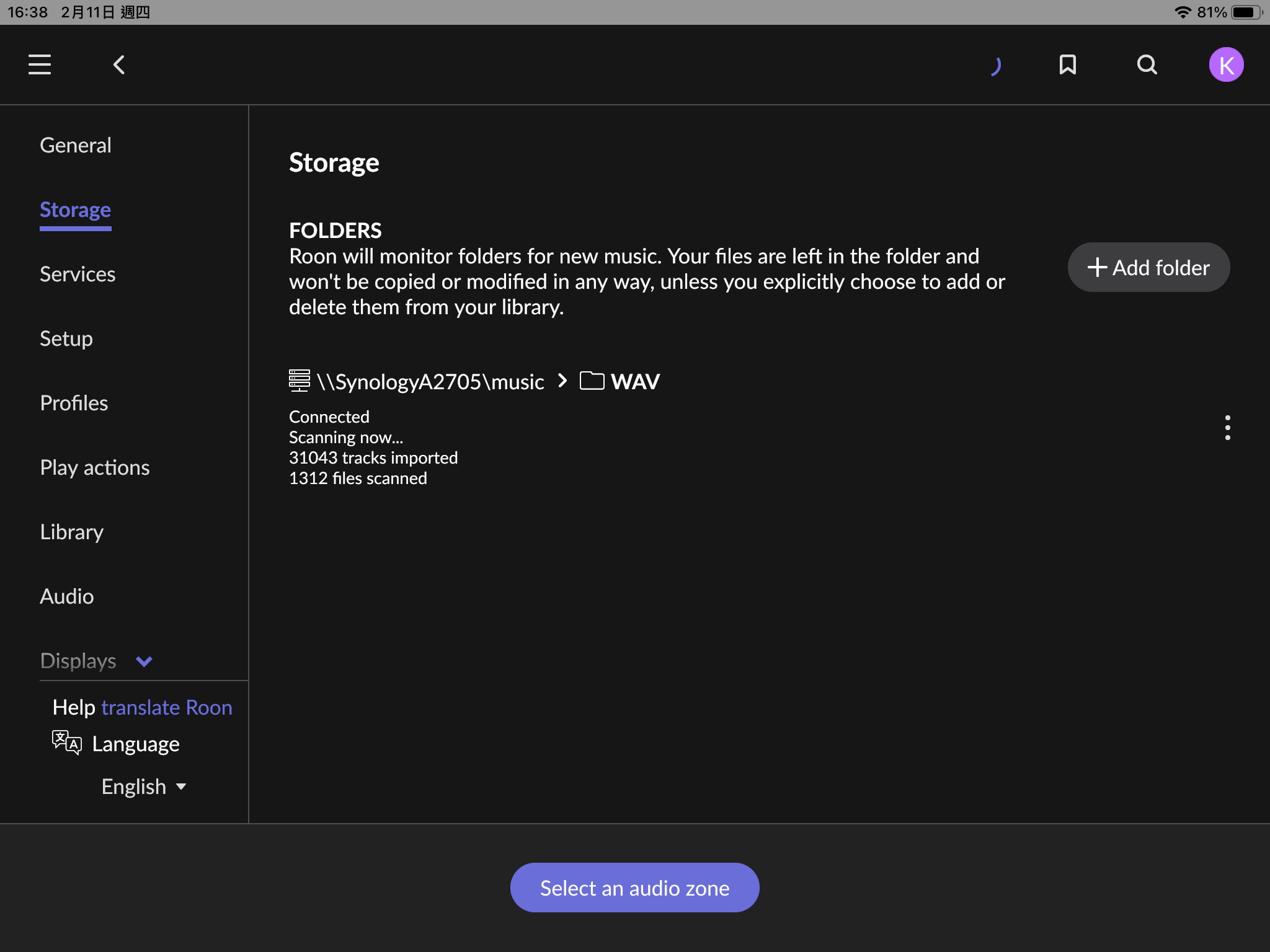Click the Storage page title
The height and width of the screenshot is (952, 1270).
pos(334,162)
